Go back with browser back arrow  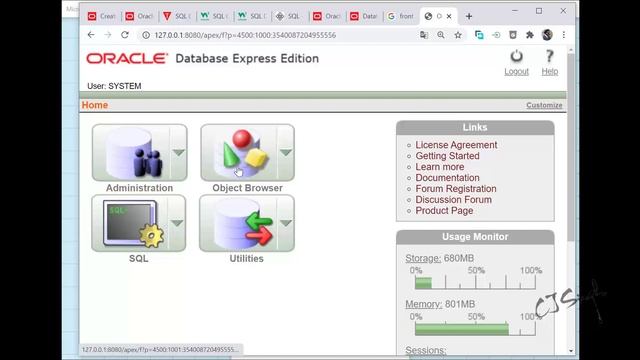tap(91, 35)
